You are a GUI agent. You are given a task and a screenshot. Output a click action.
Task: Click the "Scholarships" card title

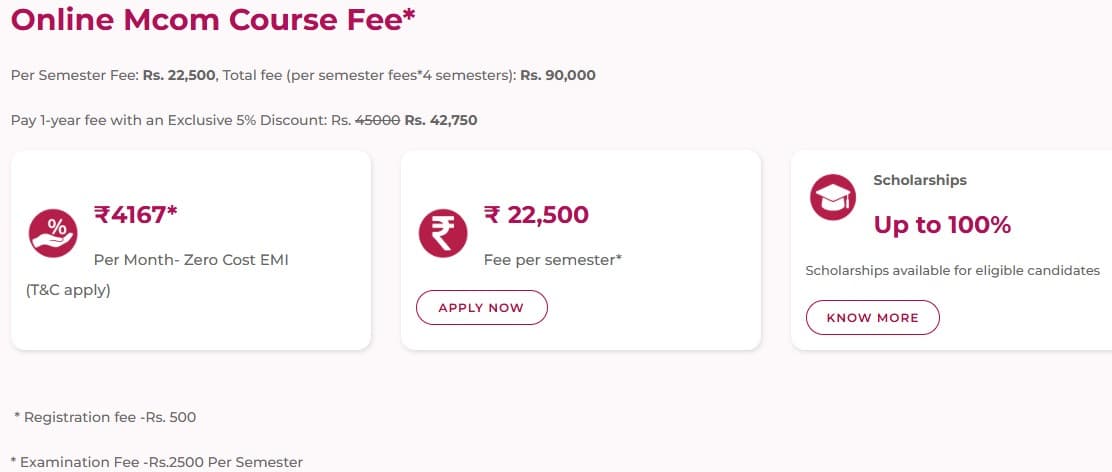[x=920, y=180]
